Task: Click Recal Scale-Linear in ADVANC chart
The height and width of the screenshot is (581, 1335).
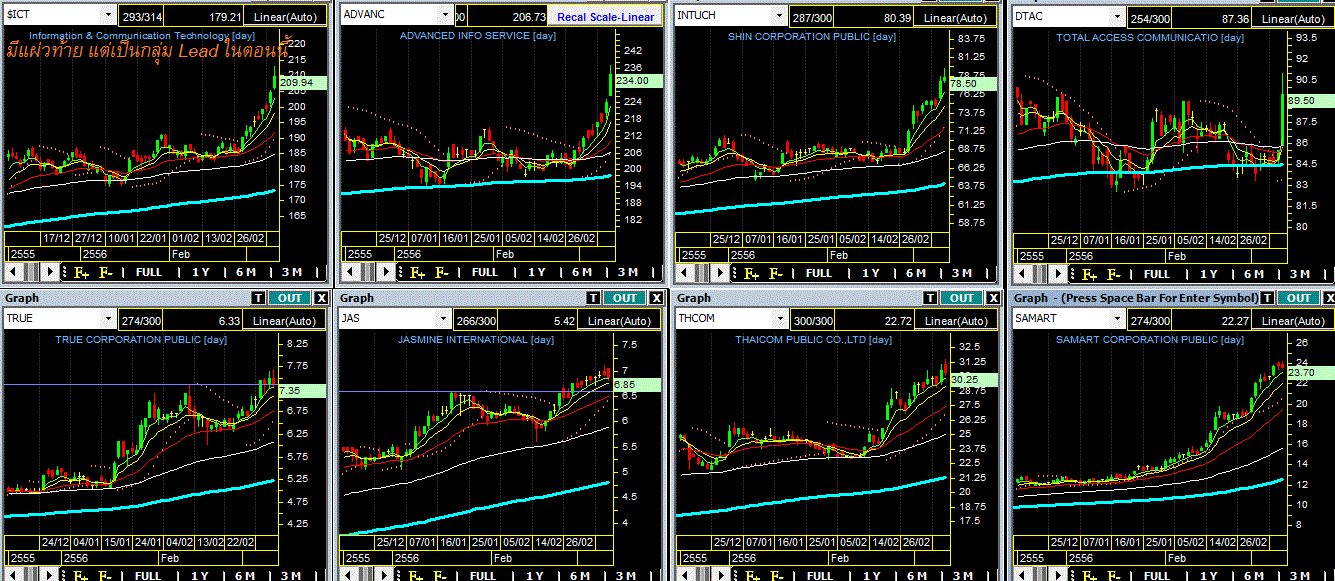Action: 606,17
